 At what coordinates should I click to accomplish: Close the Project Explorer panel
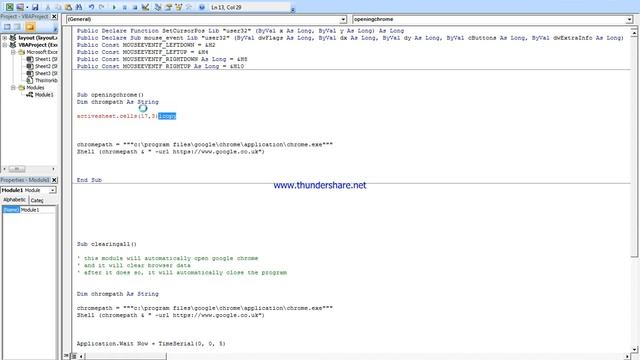(x=54, y=16)
